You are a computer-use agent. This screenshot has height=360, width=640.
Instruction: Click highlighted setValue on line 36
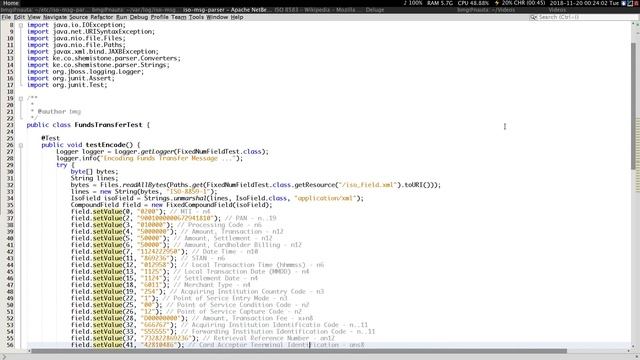(107, 211)
